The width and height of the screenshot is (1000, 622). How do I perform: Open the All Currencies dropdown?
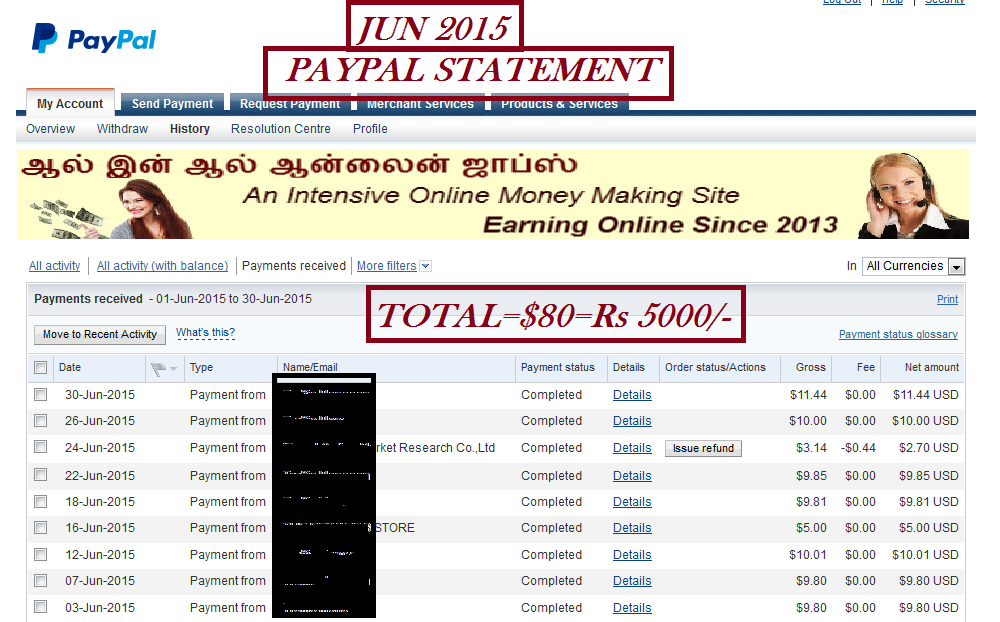(x=913, y=266)
